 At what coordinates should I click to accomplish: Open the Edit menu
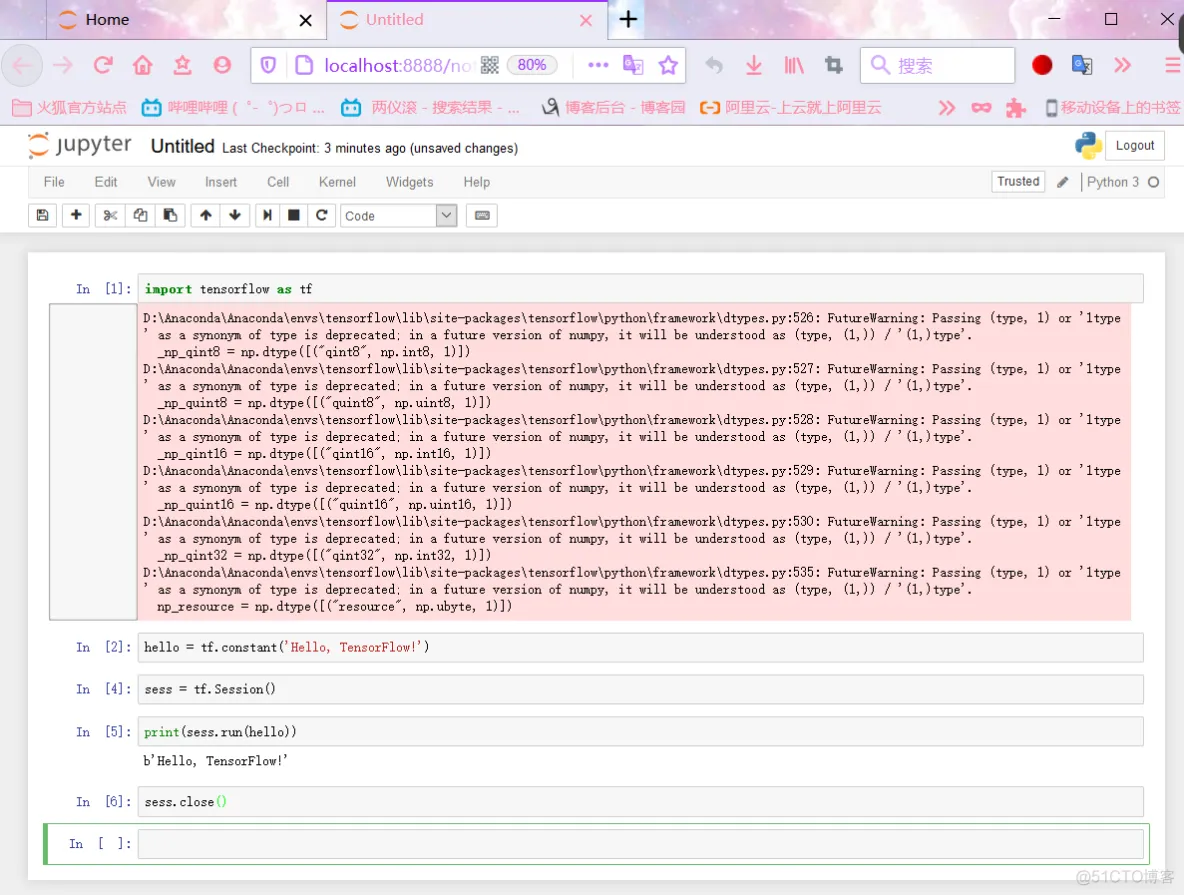click(106, 182)
